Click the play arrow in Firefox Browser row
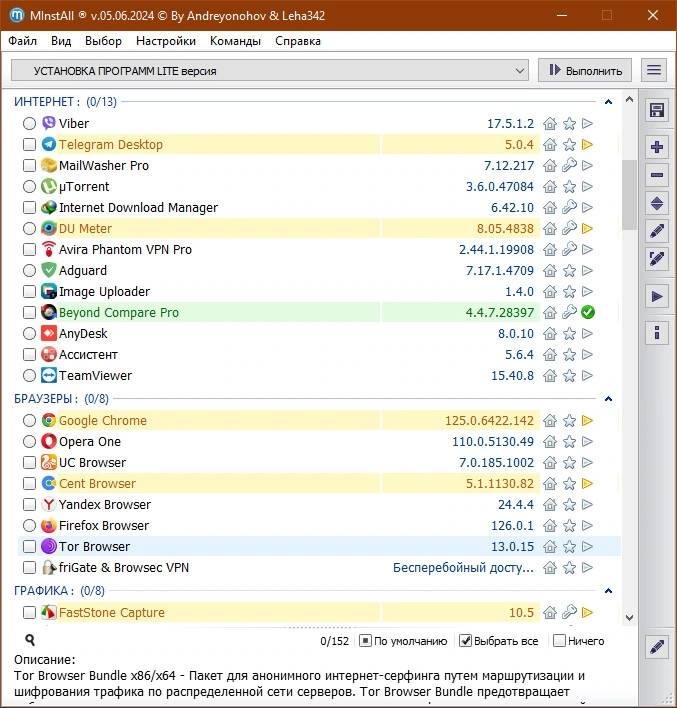 [587, 526]
